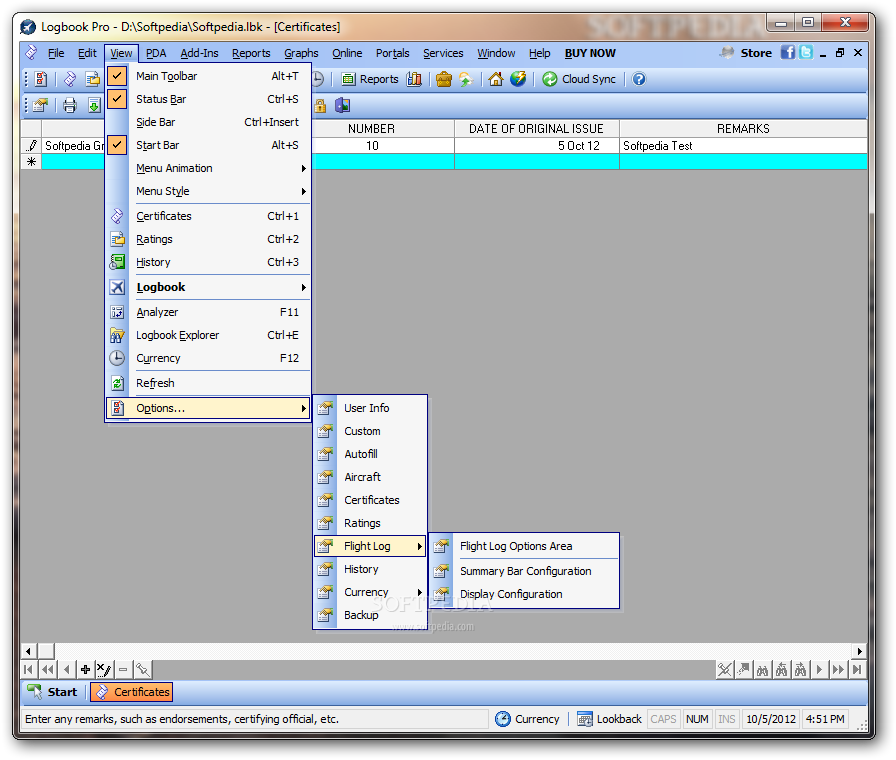Start Cloud Sync from toolbar
Image resolution: width=896 pixels, height=760 pixels.
(x=579, y=79)
